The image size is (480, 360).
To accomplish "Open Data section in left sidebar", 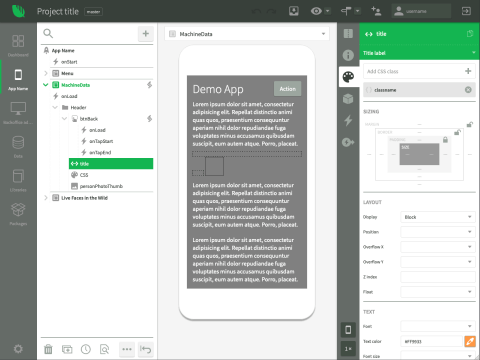I will point(18,146).
